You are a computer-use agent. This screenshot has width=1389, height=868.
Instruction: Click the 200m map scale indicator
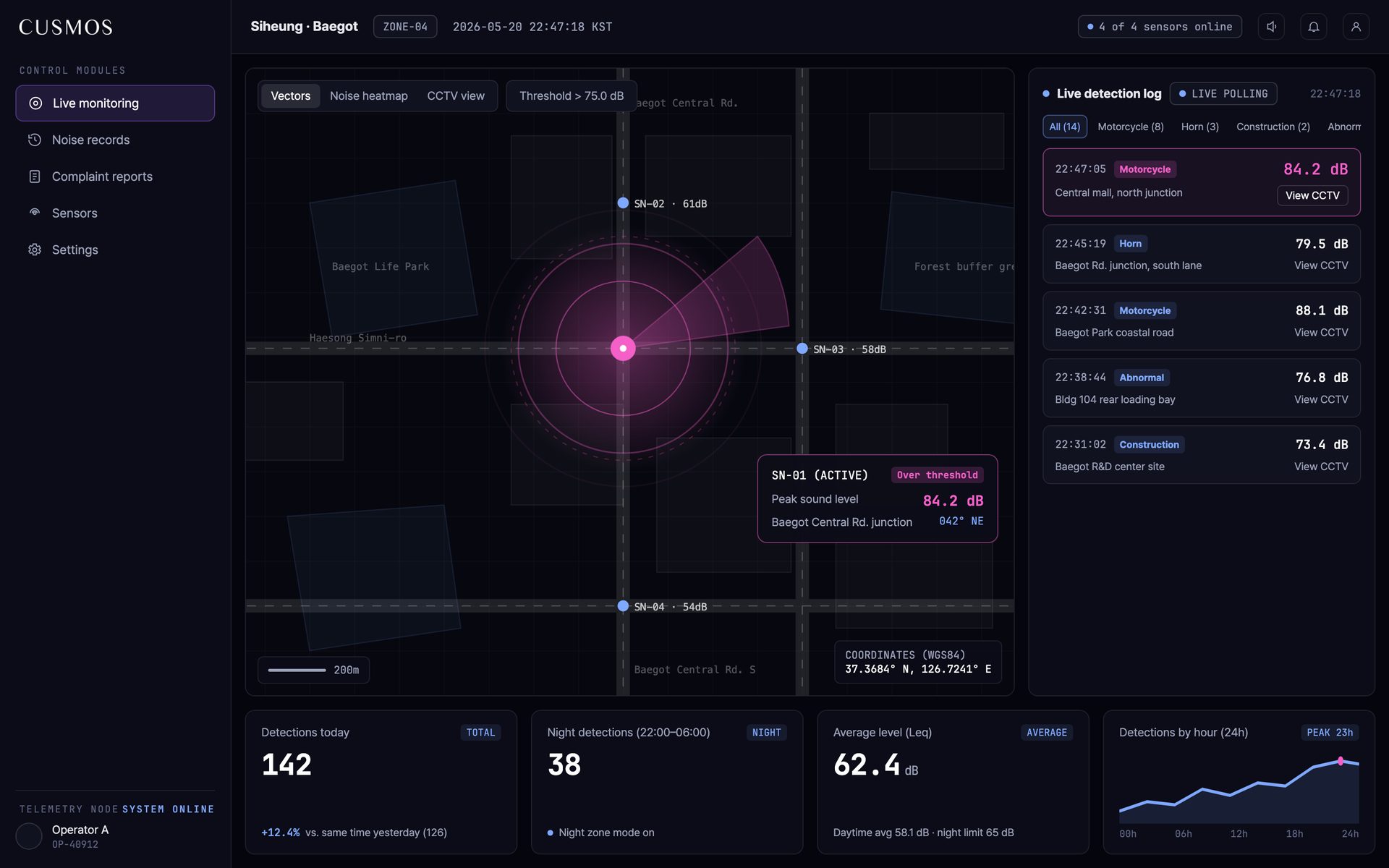[x=313, y=670]
